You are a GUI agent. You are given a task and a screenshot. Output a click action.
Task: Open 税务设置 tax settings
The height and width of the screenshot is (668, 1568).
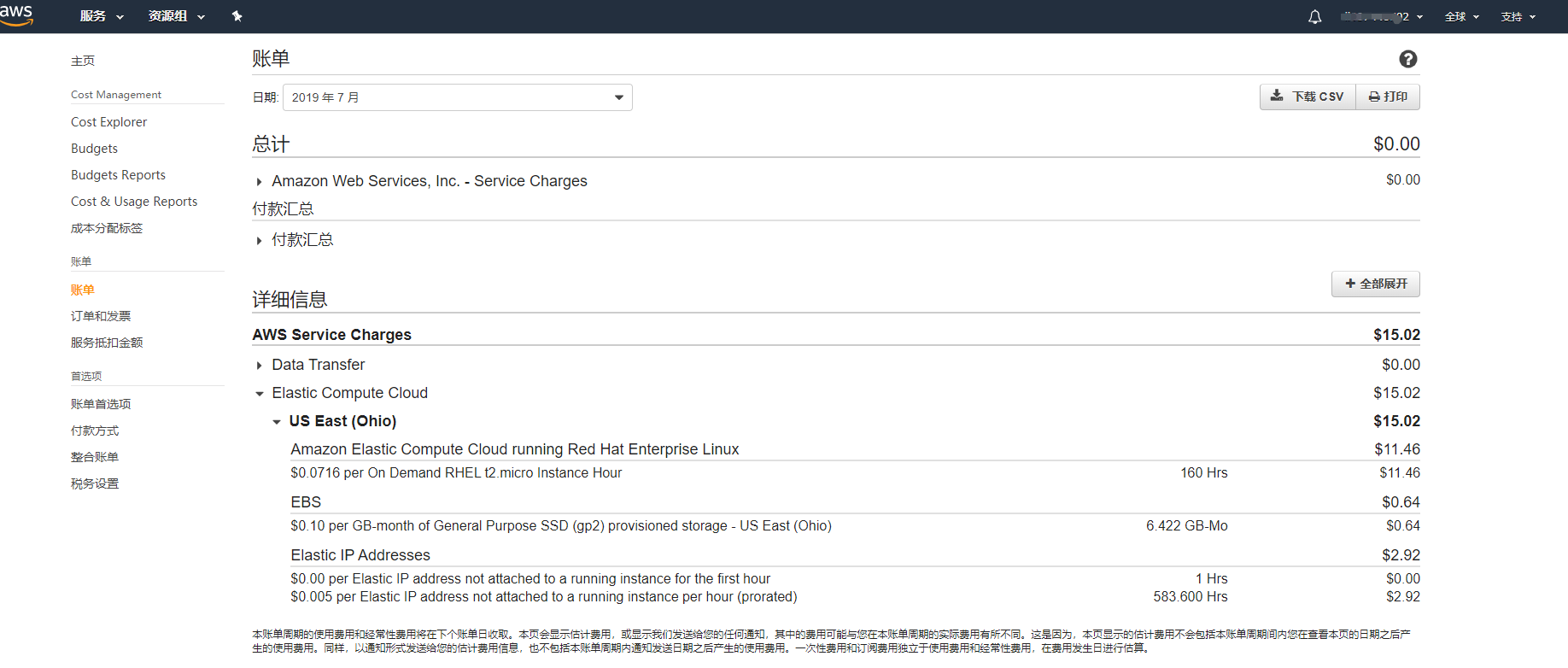coord(95,483)
